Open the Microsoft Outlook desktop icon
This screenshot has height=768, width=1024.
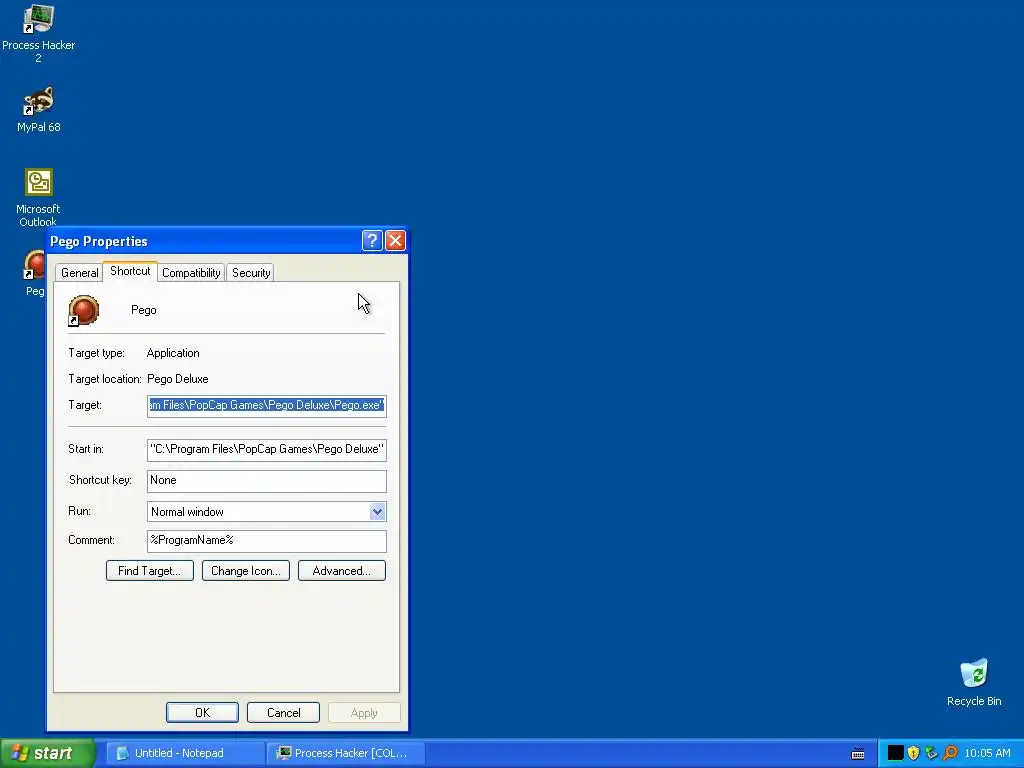pyautogui.click(x=38, y=196)
